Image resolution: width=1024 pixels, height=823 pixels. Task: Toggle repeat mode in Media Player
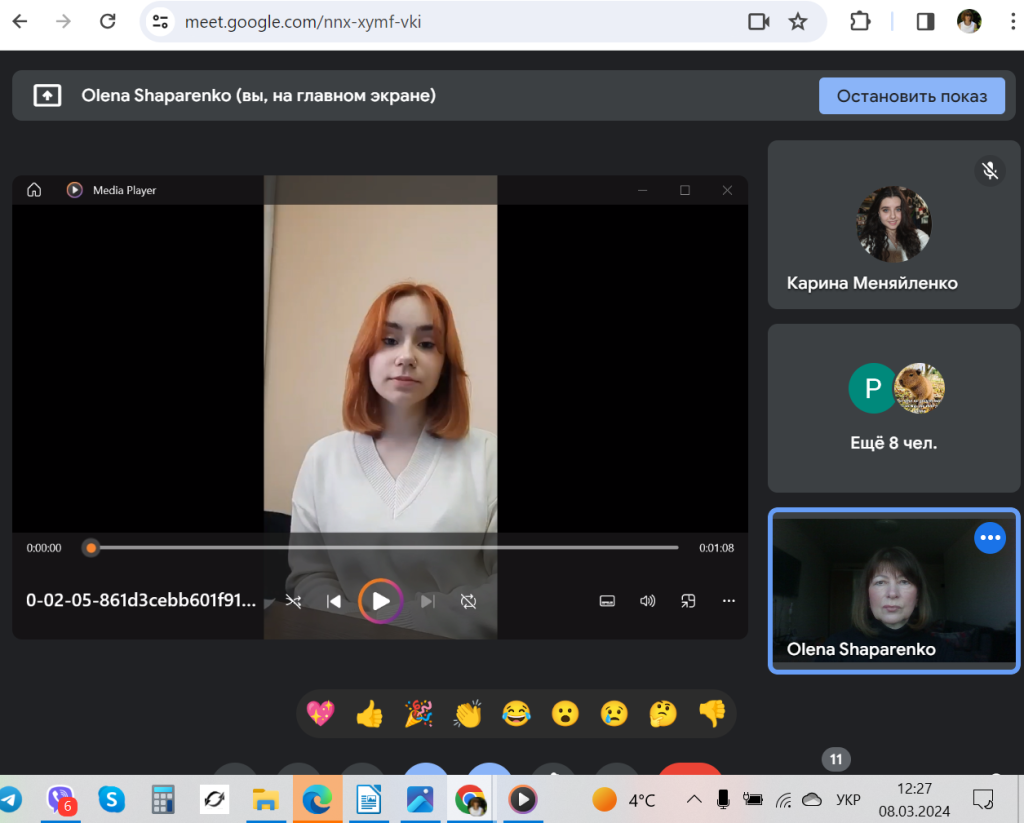click(x=468, y=601)
